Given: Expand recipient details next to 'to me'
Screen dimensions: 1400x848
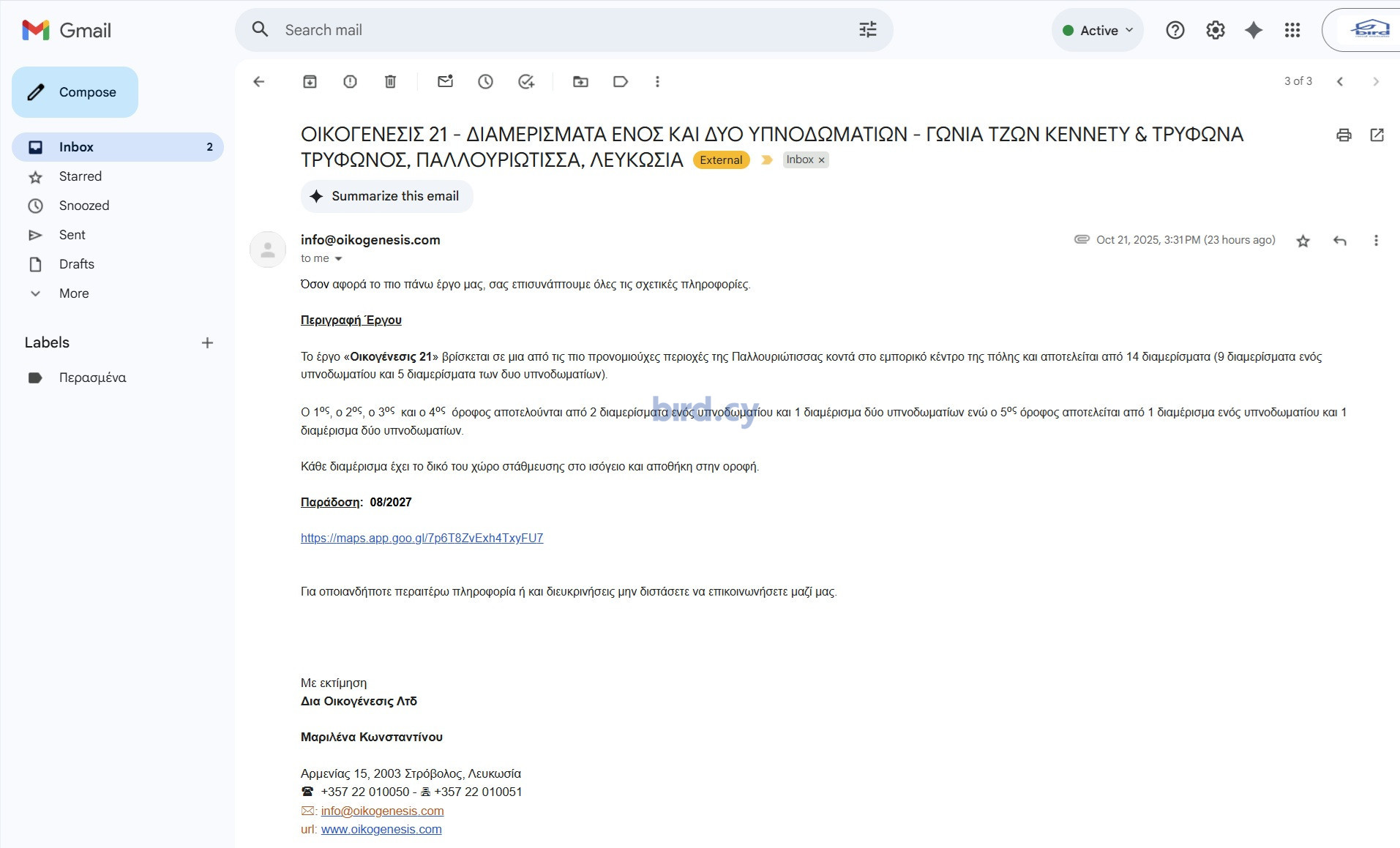Looking at the screenshot, I should pos(338,259).
